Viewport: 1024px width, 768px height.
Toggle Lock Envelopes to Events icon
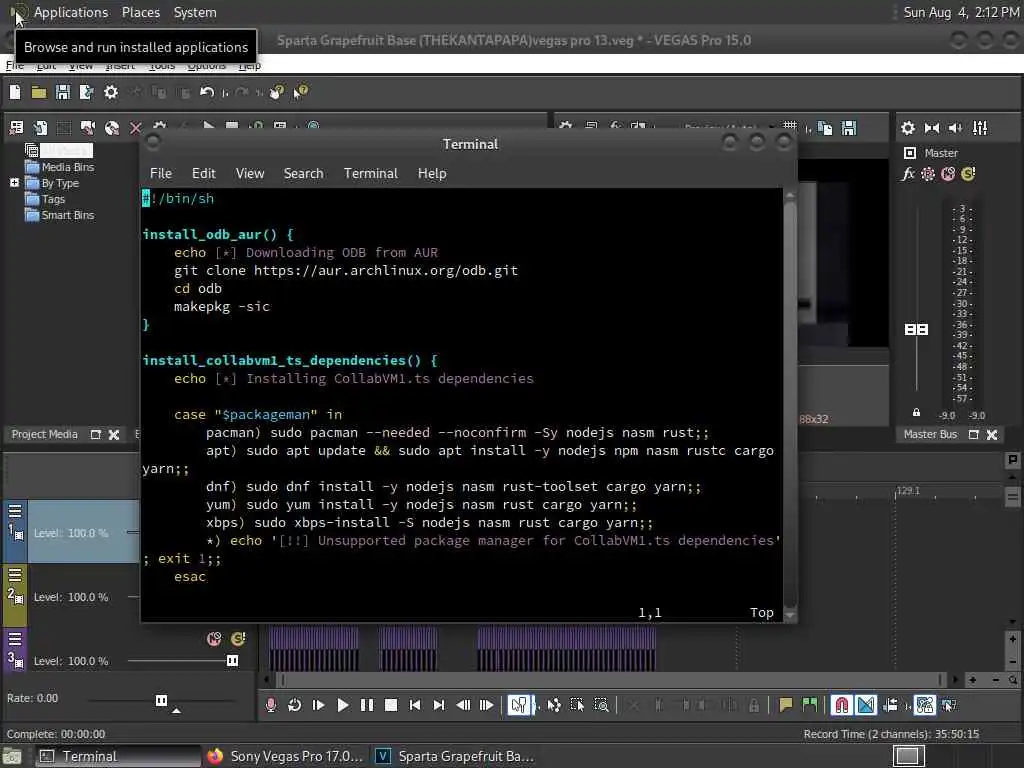click(925, 705)
